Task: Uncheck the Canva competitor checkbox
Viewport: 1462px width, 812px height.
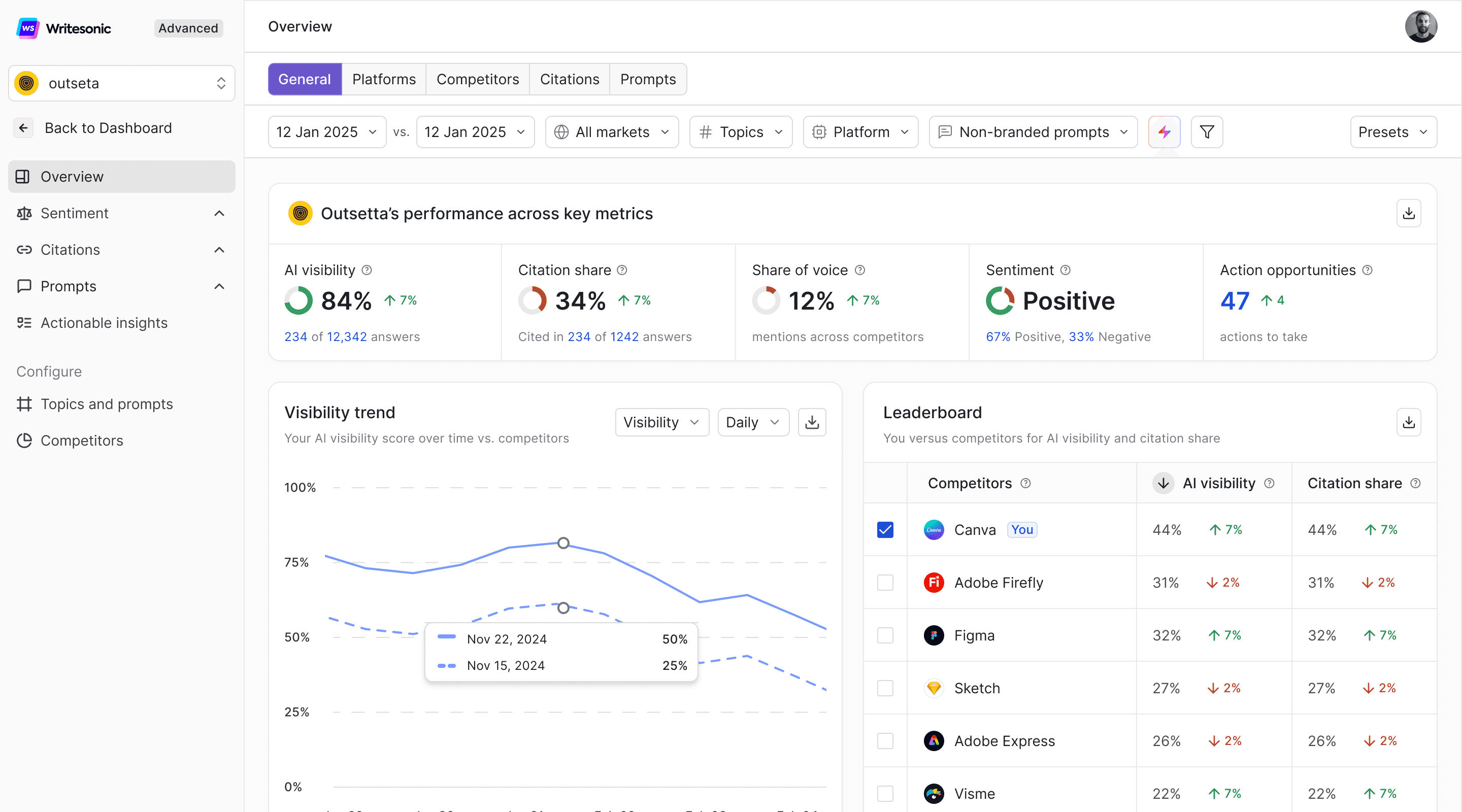Action: [x=885, y=530]
